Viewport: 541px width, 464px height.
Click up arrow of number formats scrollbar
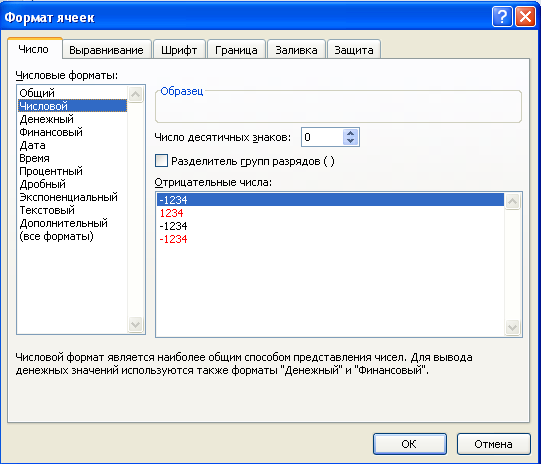click(x=136, y=94)
